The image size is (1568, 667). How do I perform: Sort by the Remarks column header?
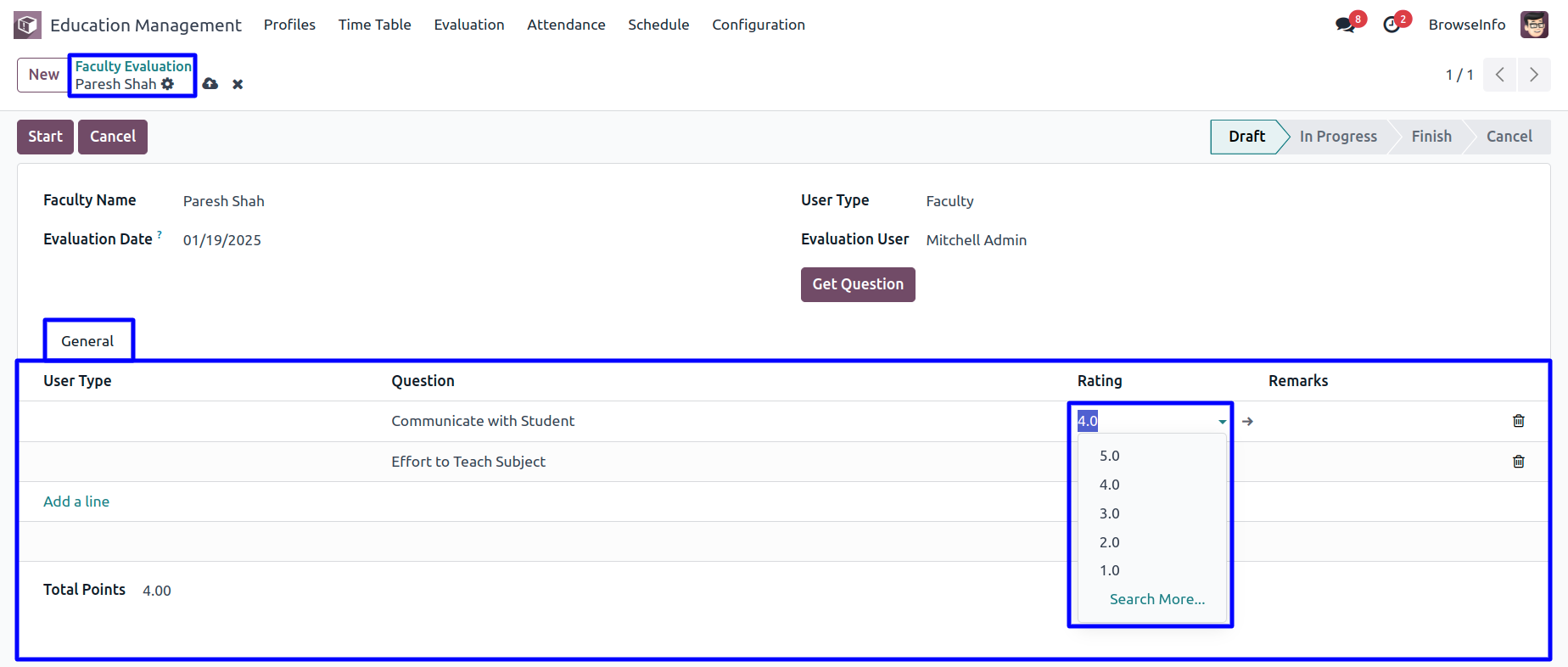point(1298,381)
